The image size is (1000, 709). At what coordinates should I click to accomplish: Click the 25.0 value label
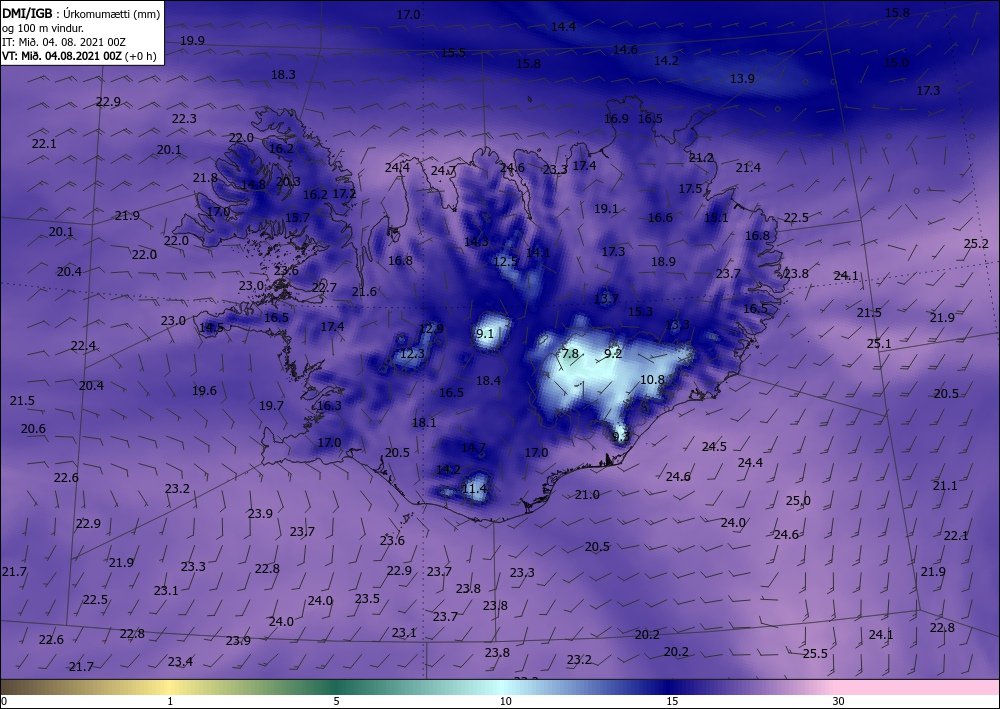point(798,501)
